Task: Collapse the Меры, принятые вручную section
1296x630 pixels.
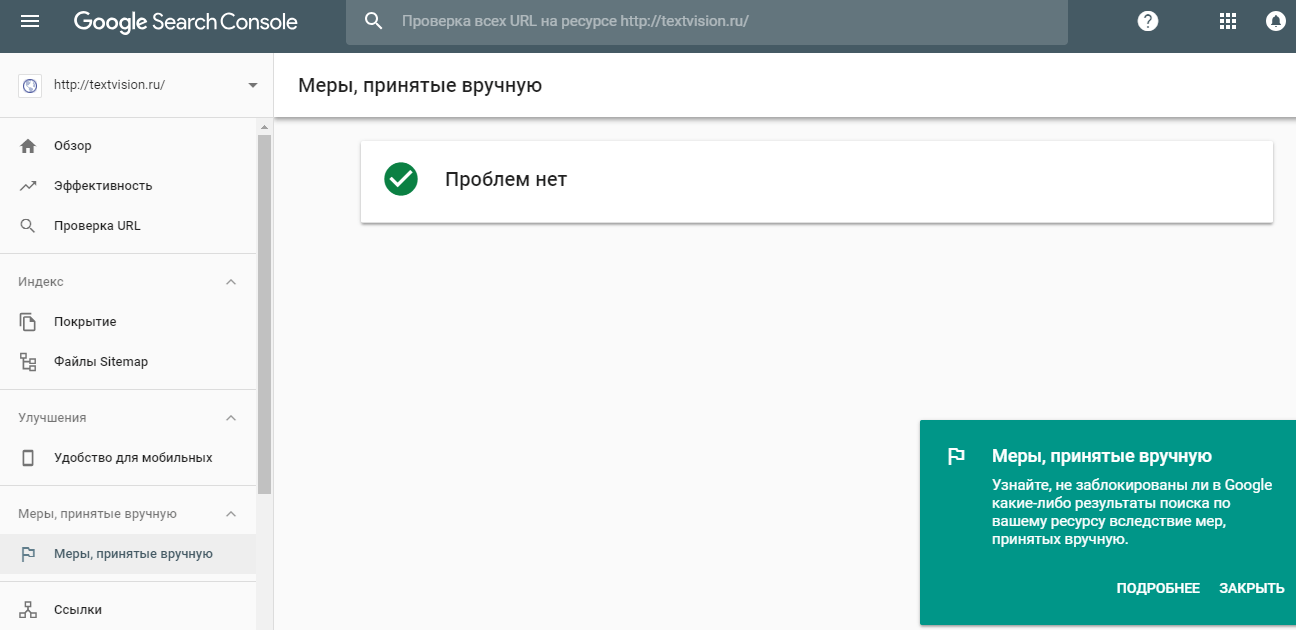Action: 231,514
